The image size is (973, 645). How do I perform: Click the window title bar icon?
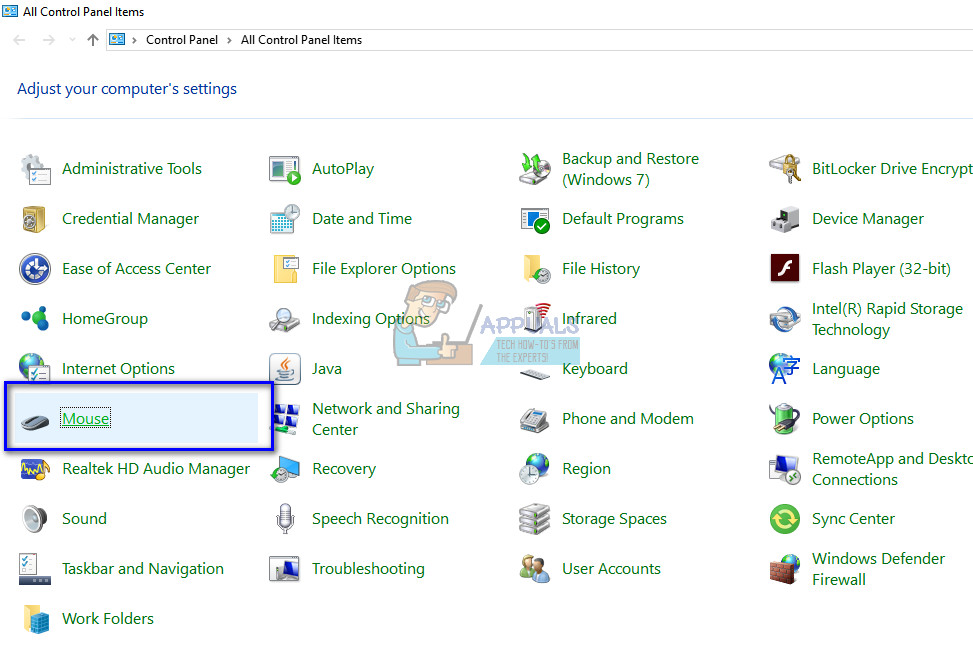(x=10, y=11)
